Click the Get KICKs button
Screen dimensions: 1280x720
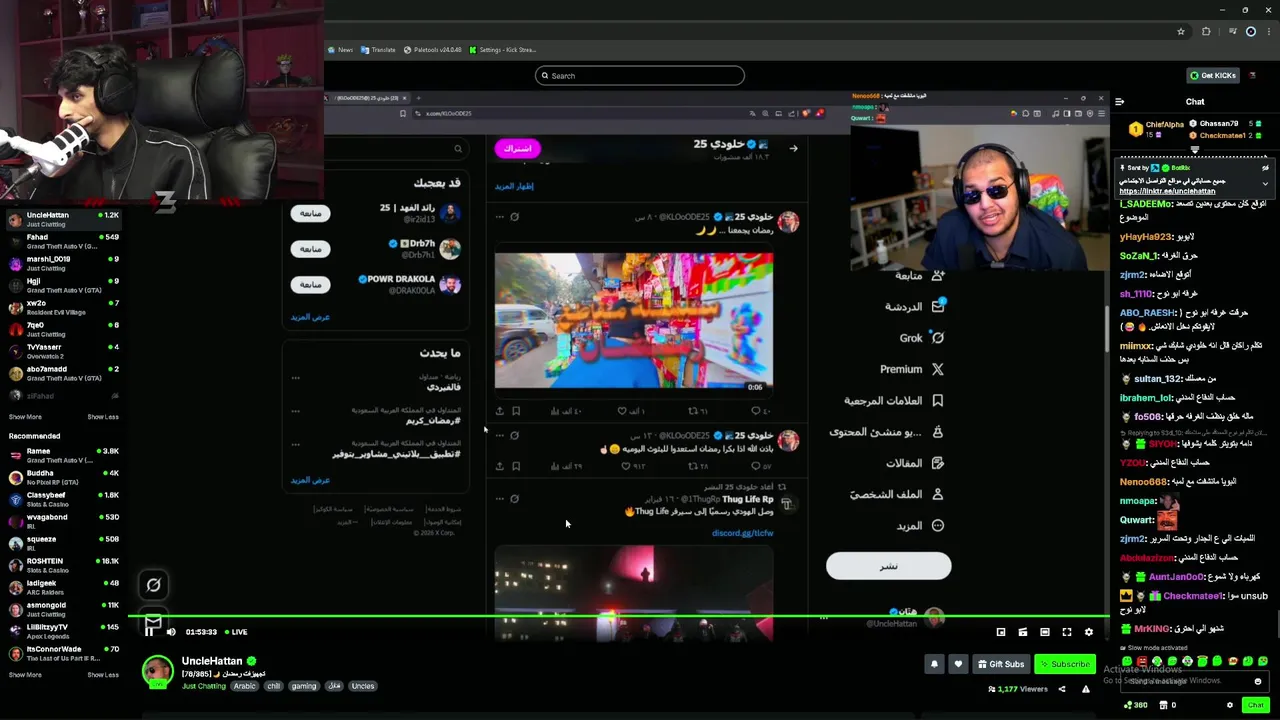(1213, 75)
